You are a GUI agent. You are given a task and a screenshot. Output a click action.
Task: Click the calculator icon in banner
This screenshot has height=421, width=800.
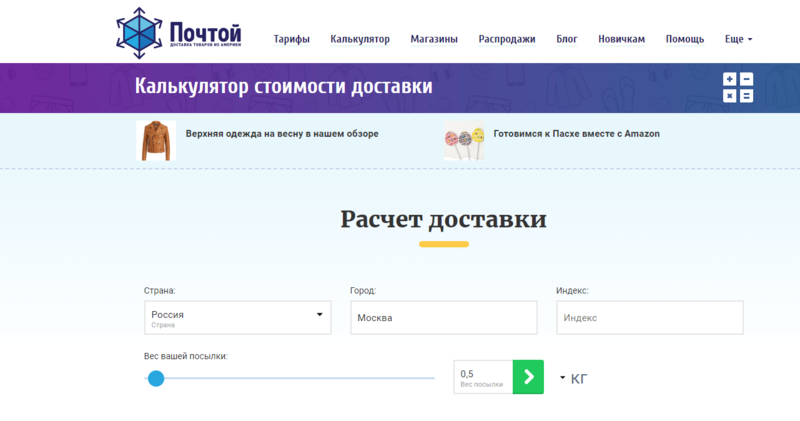point(737,88)
